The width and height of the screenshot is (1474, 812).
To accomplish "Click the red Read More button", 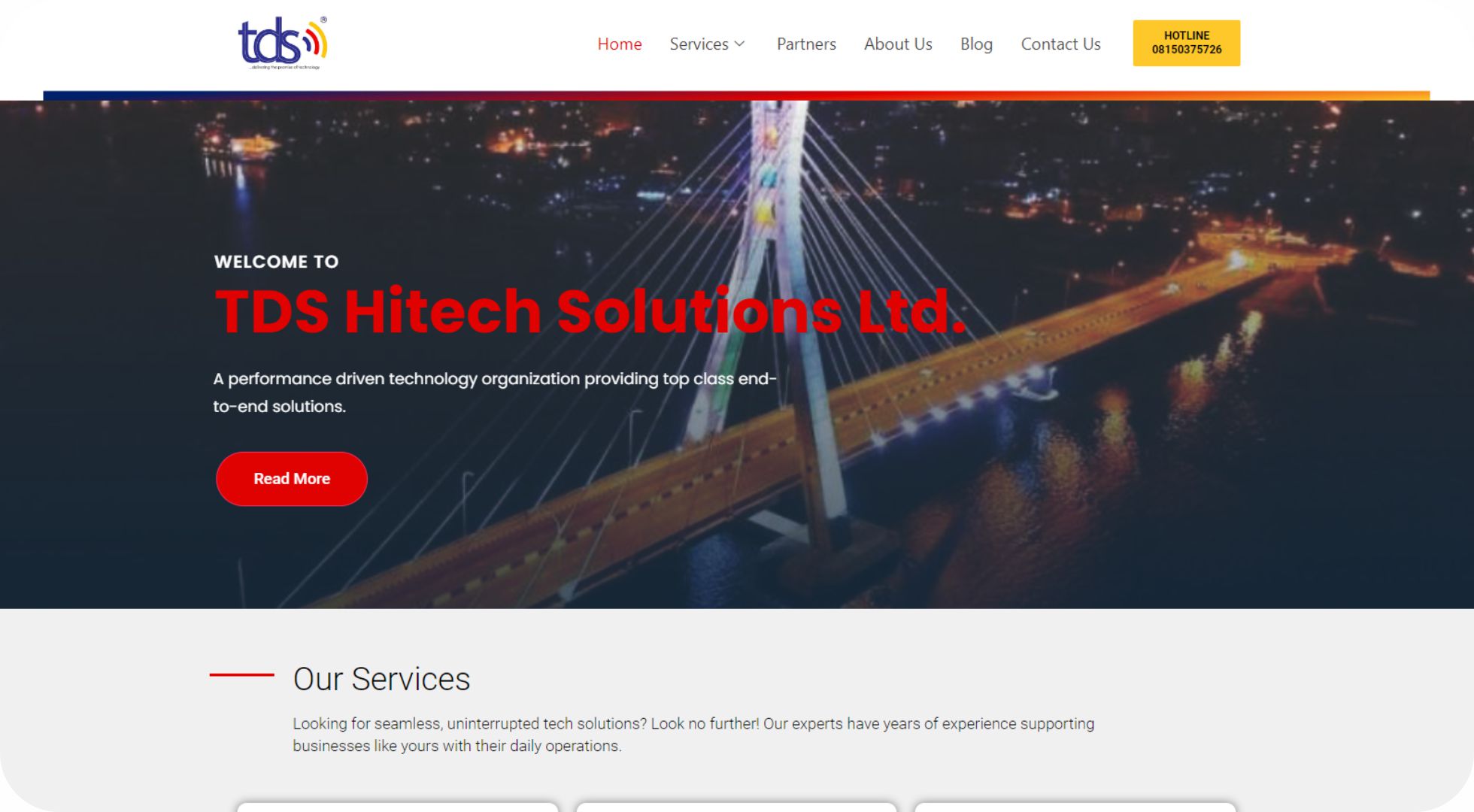I will [x=292, y=479].
